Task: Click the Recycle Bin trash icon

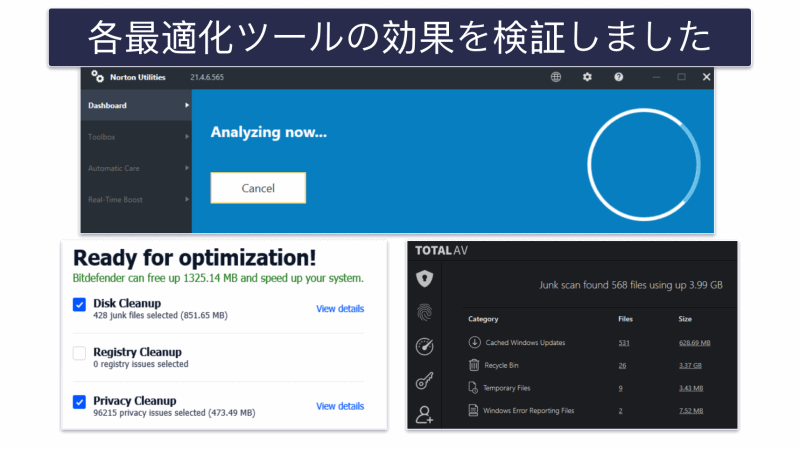Action: tap(474, 365)
